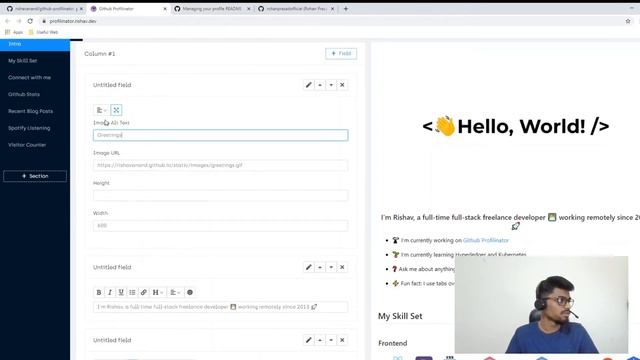Switch to the first GitHub repository browser tab
640x360 pixels.
(x=44, y=9)
